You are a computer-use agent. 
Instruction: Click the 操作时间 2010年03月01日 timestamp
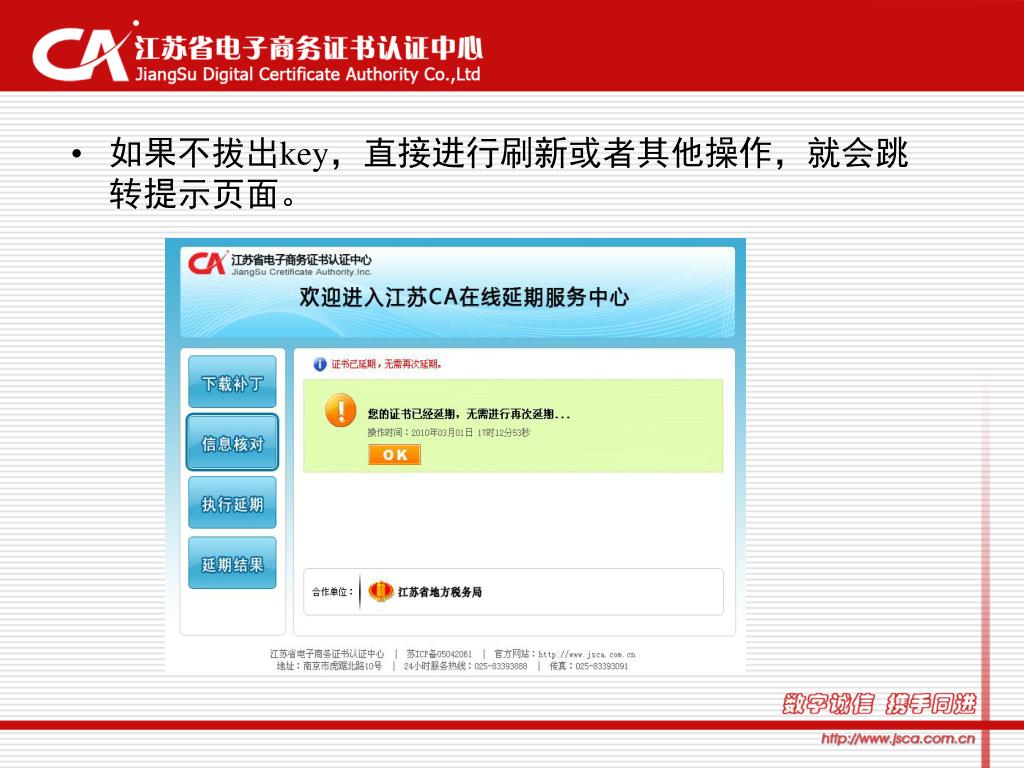coord(449,432)
